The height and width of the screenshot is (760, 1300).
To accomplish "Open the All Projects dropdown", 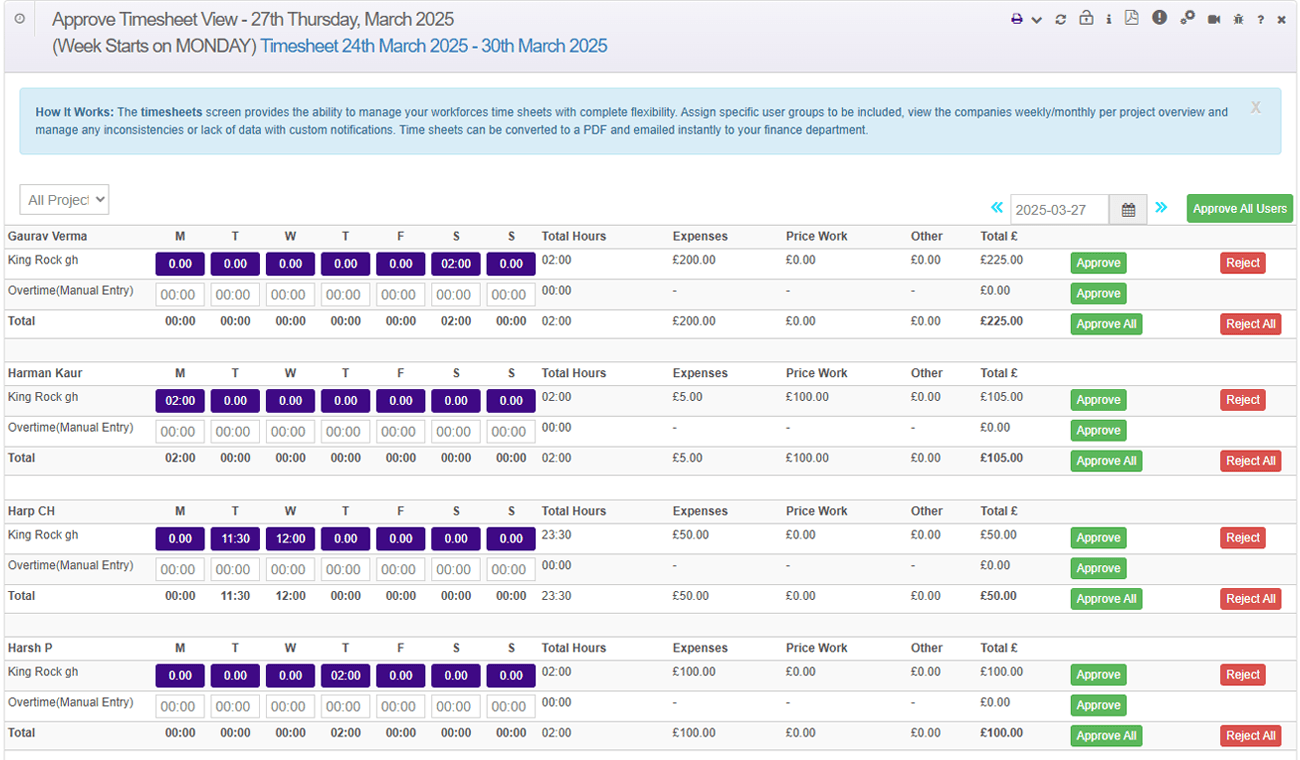I will pyautogui.click(x=64, y=199).
